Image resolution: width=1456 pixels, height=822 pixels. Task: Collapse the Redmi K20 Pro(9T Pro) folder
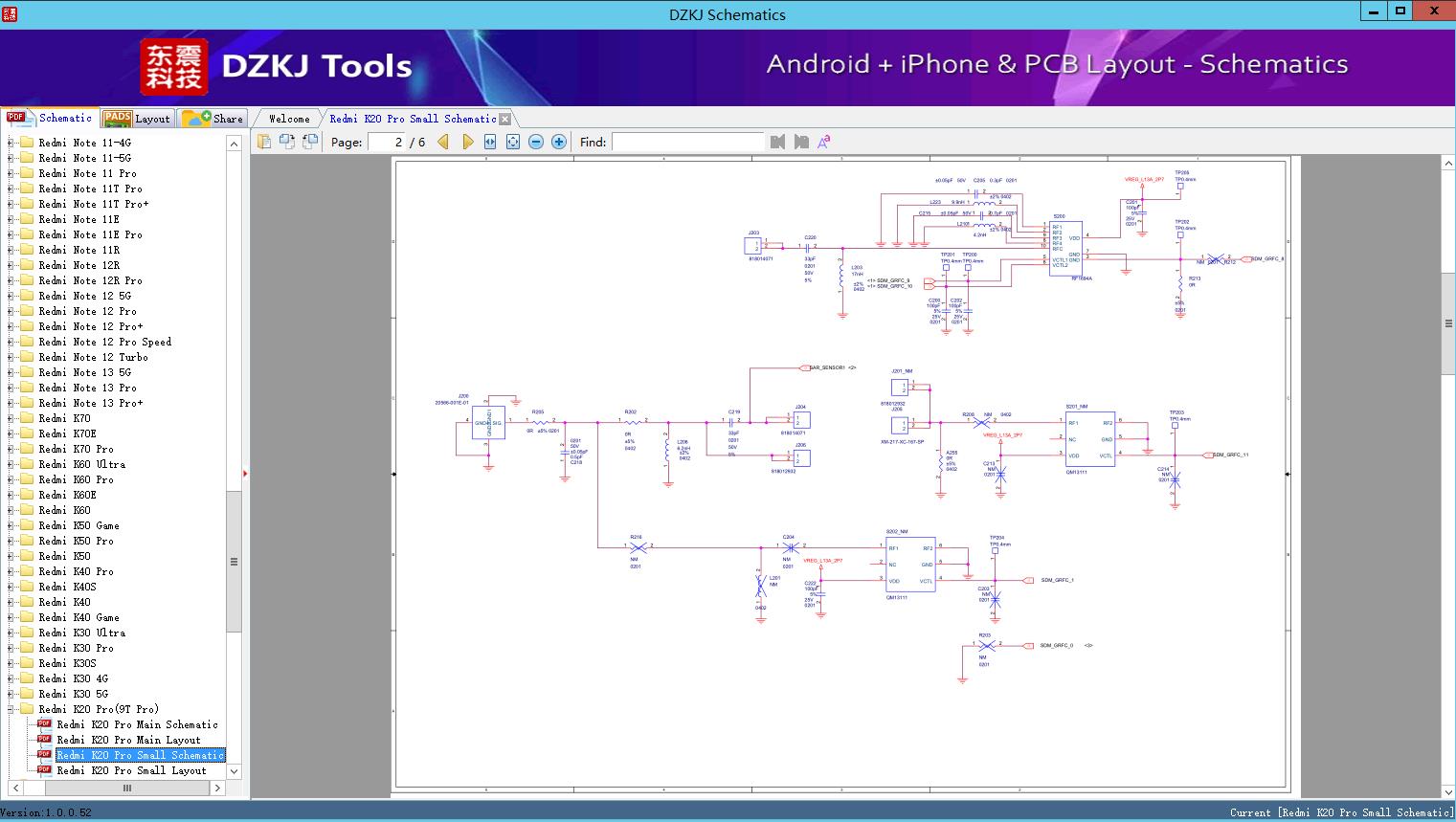[11, 709]
